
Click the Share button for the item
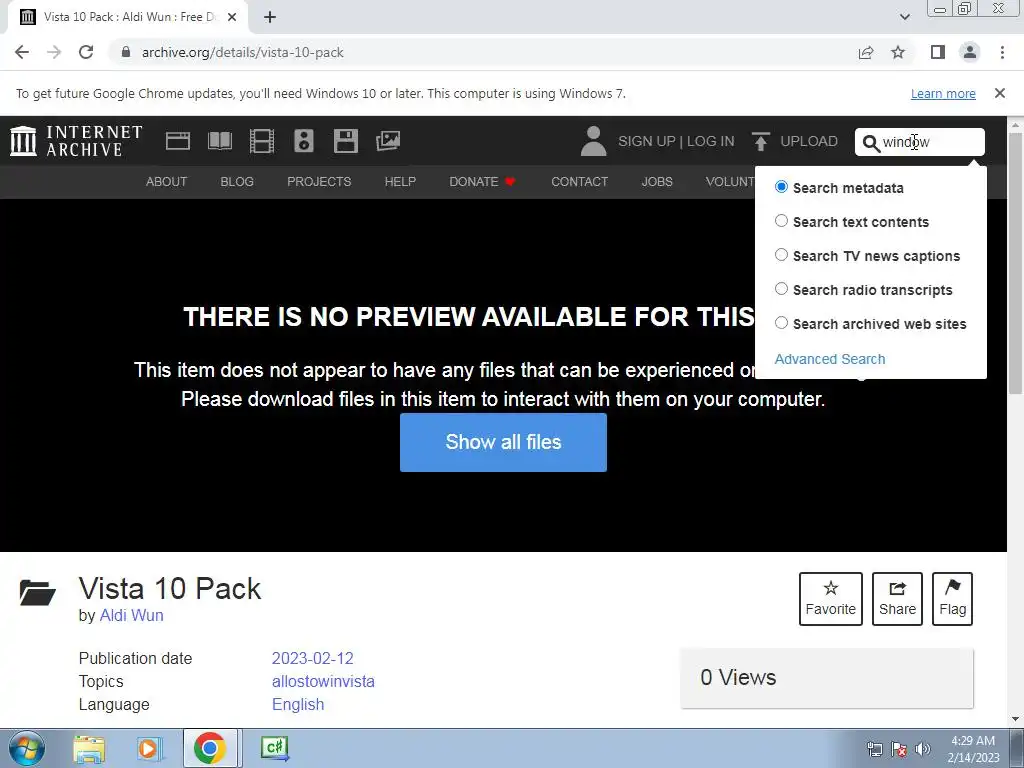pos(897,599)
